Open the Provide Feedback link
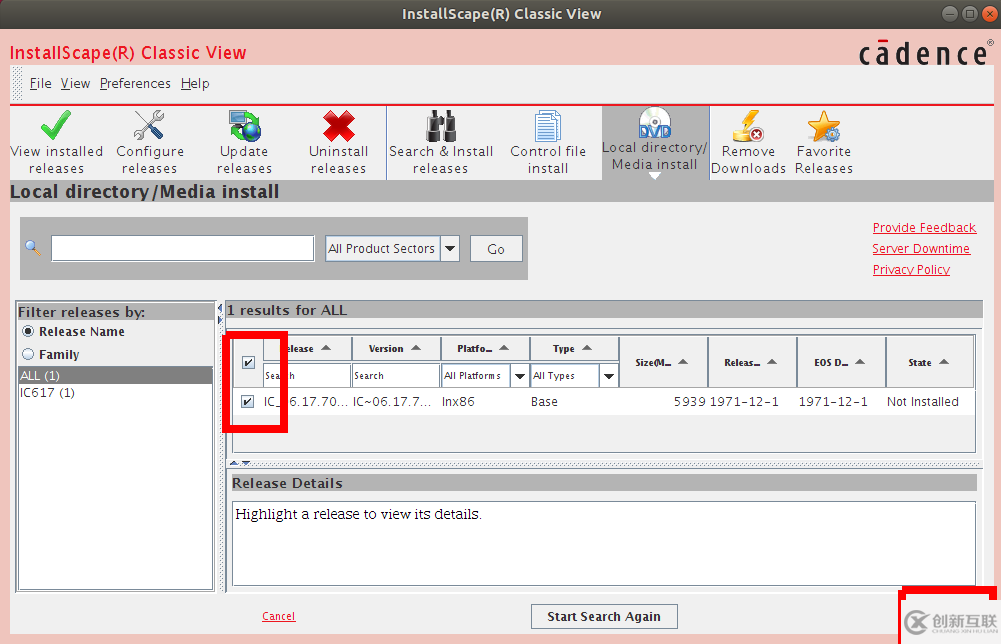1001x644 pixels. (x=923, y=227)
